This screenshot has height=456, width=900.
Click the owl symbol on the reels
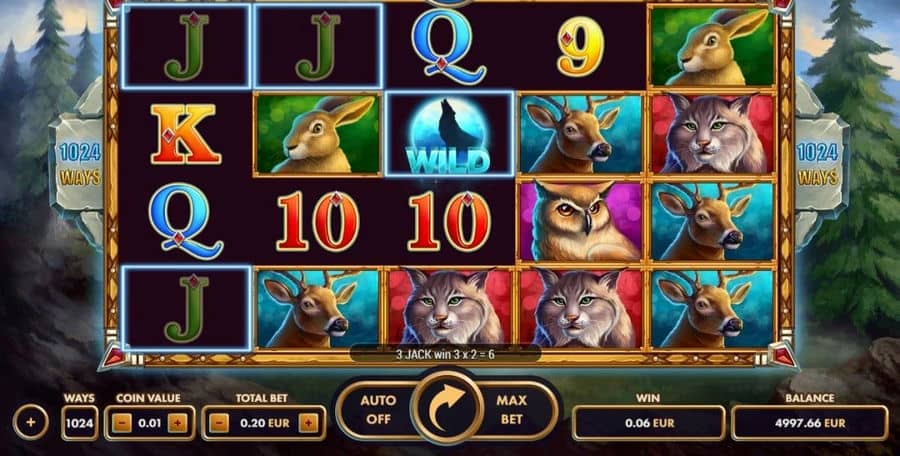click(x=581, y=221)
